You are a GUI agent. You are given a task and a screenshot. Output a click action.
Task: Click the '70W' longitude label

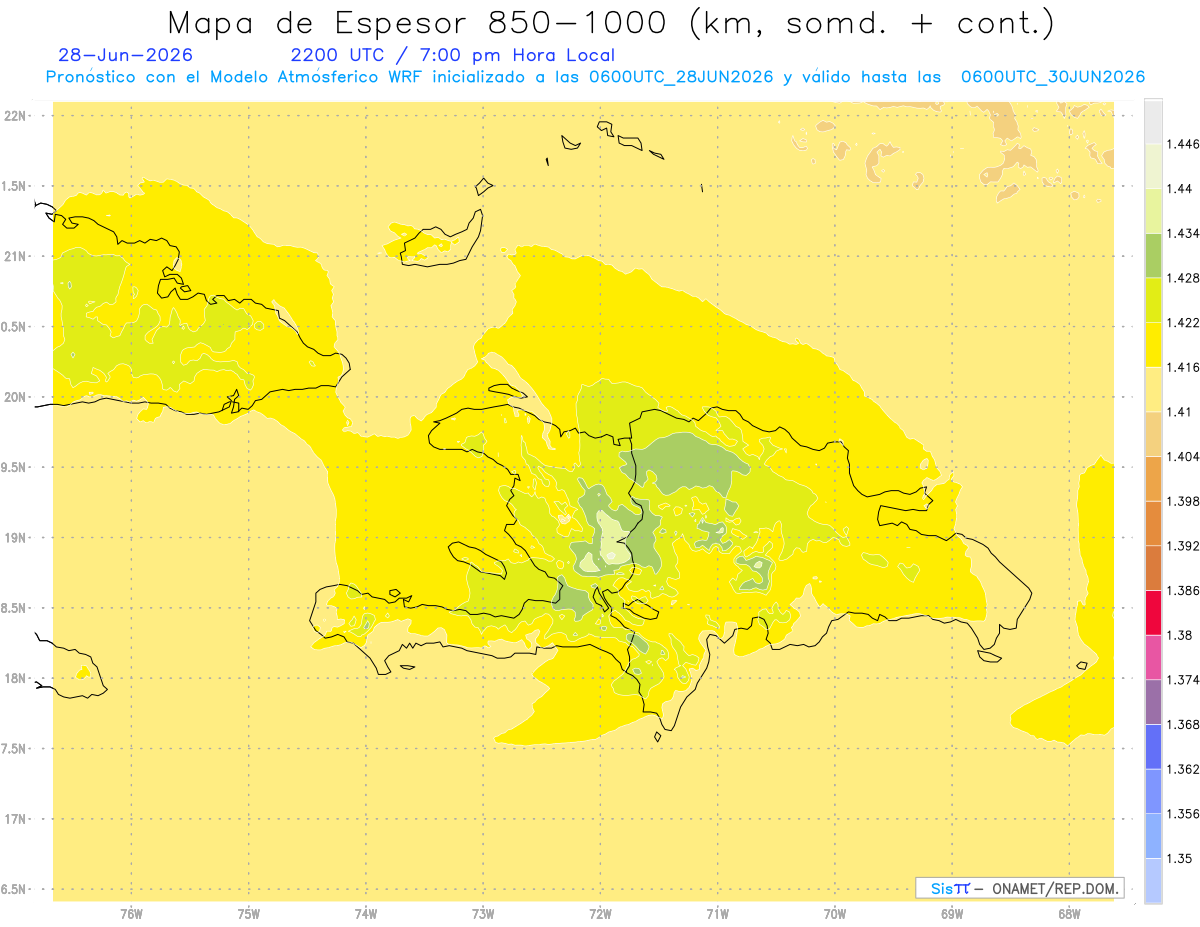click(x=835, y=915)
